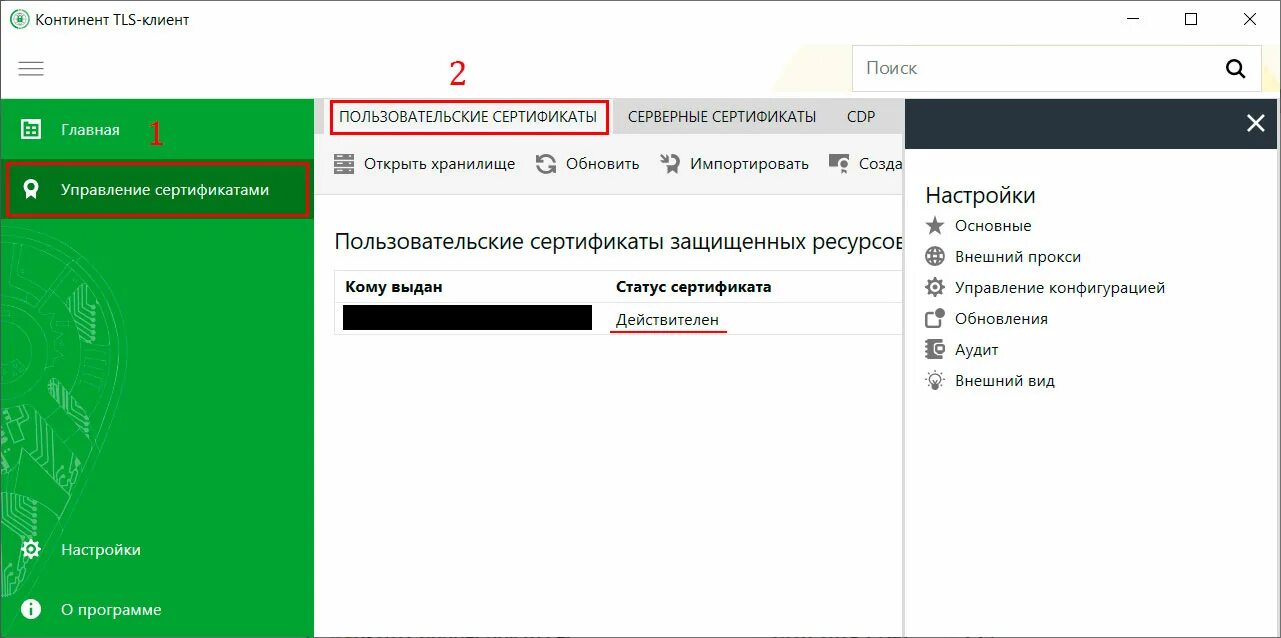1281x638 pixels.
Task: Click the Кому выдан column header
Action: tap(394, 287)
